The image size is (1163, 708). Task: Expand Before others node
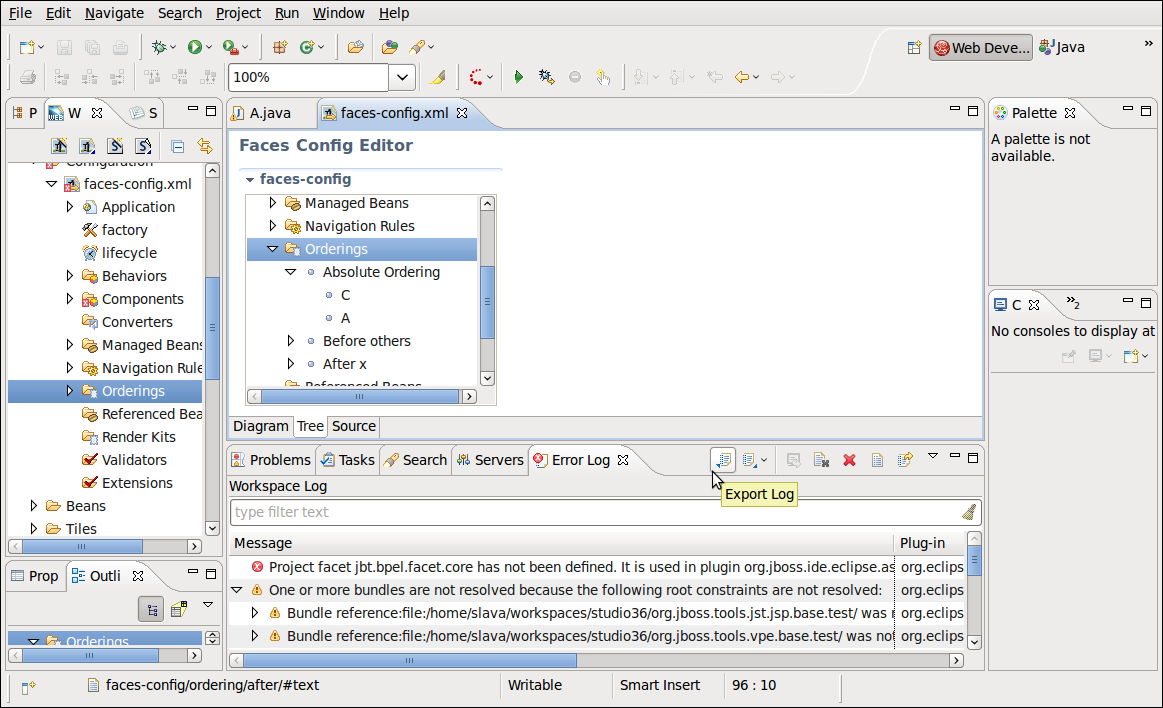291,340
